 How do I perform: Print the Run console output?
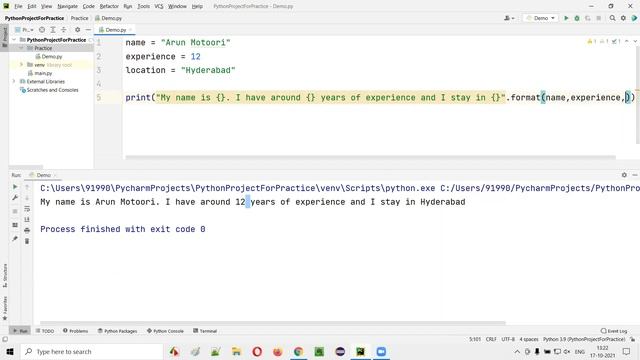click(x=27, y=231)
